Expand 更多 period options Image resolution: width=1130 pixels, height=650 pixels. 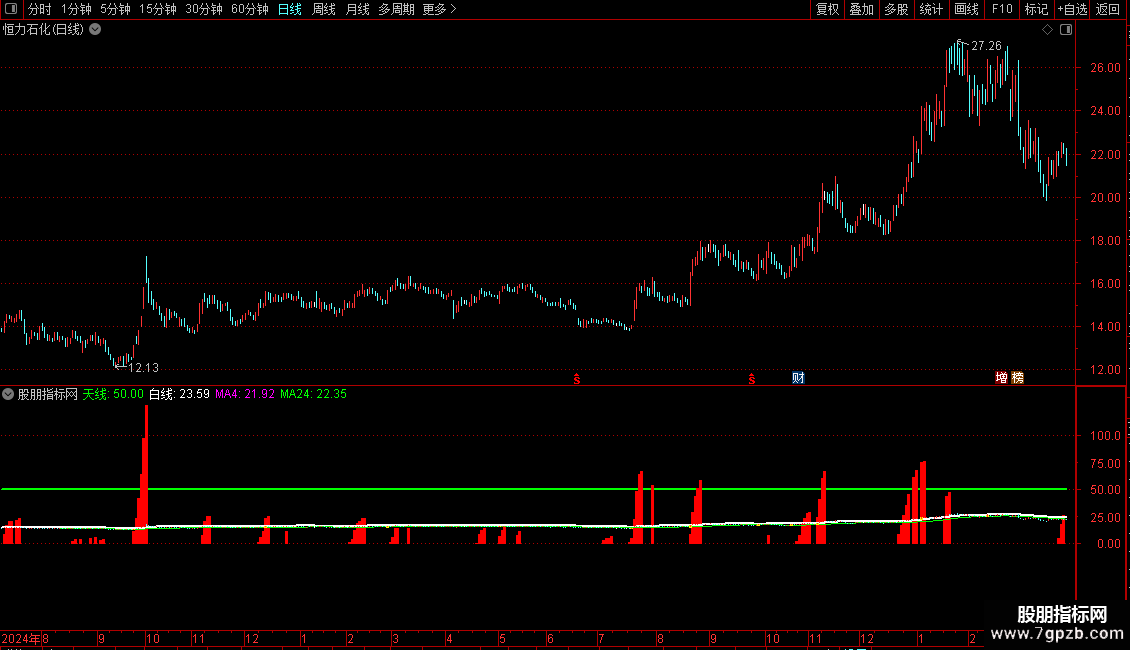pos(439,9)
